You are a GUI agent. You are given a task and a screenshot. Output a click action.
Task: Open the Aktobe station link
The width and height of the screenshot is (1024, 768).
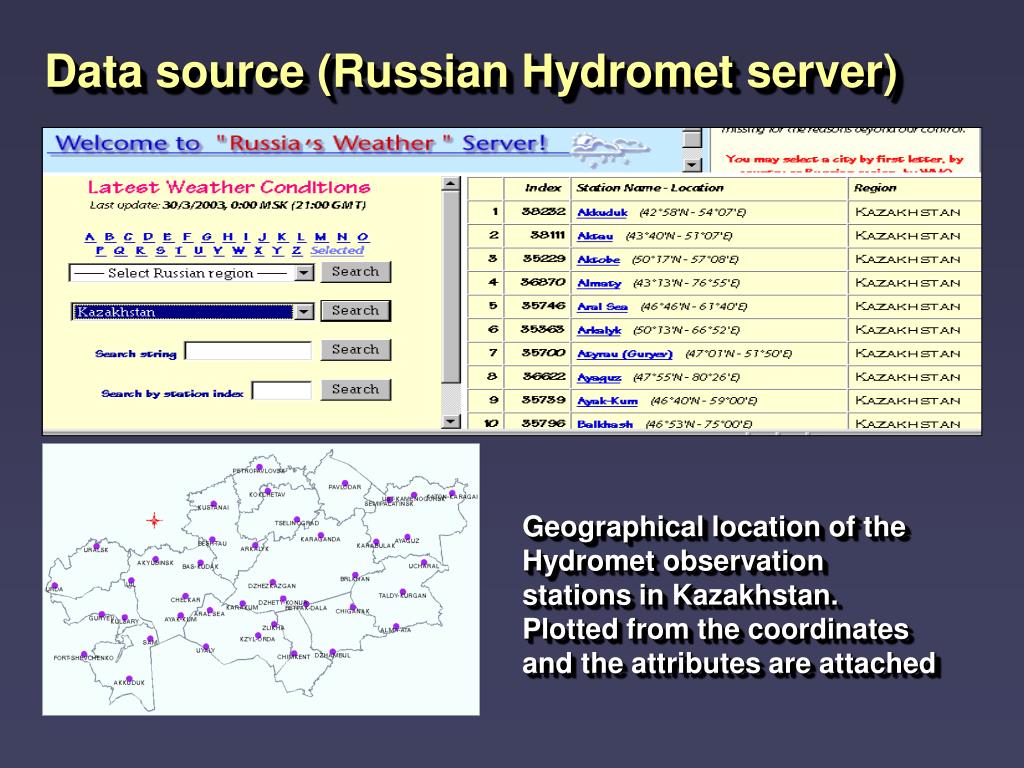598,259
